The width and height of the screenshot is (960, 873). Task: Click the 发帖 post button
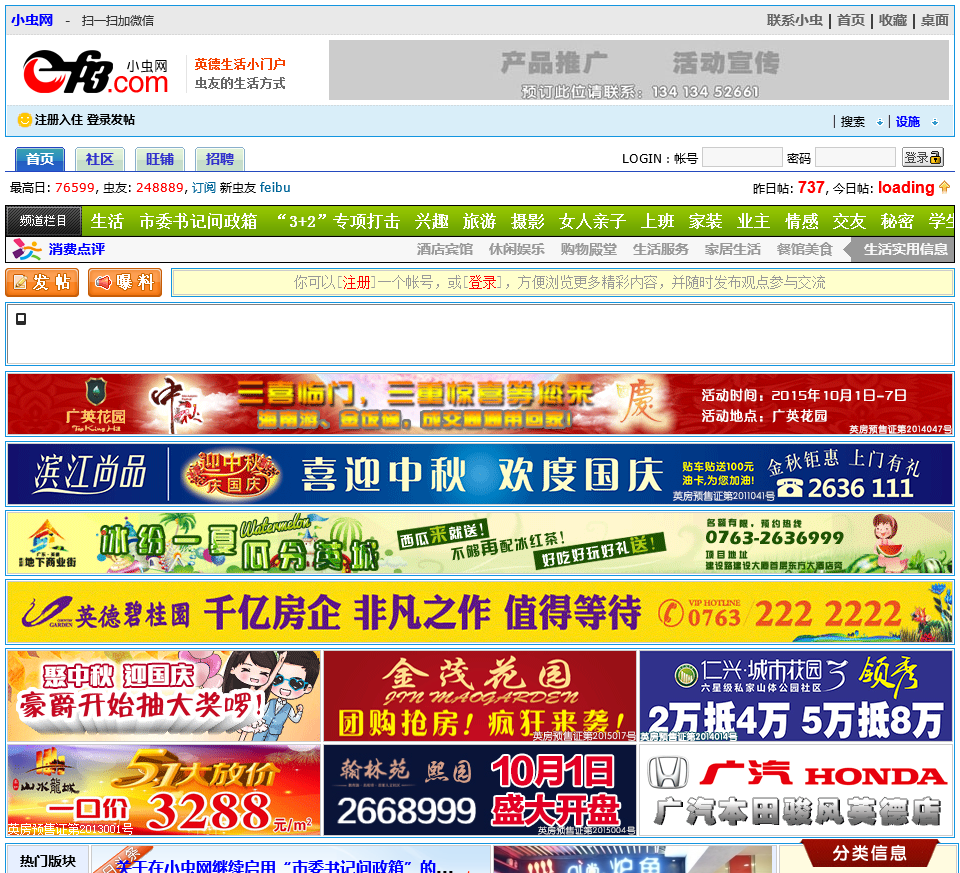(42, 282)
